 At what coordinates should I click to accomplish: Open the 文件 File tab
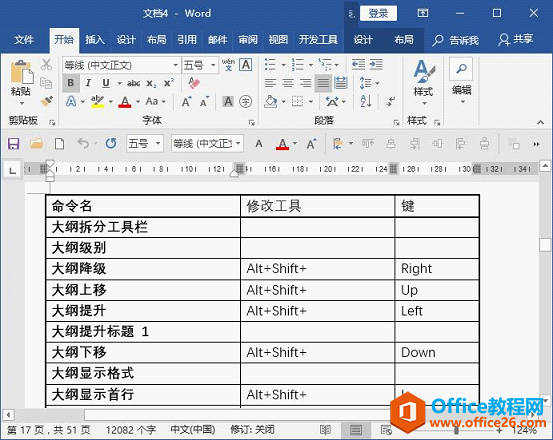pos(24,39)
